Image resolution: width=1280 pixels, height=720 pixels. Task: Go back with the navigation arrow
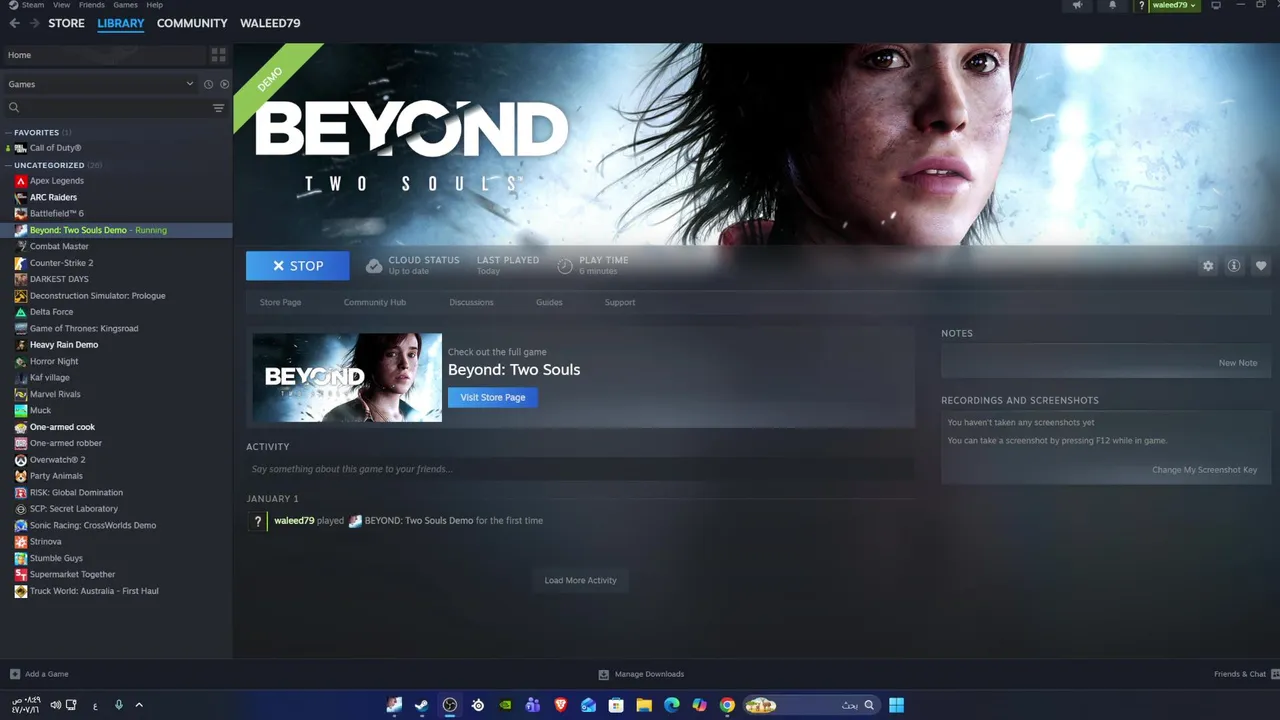click(15, 23)
